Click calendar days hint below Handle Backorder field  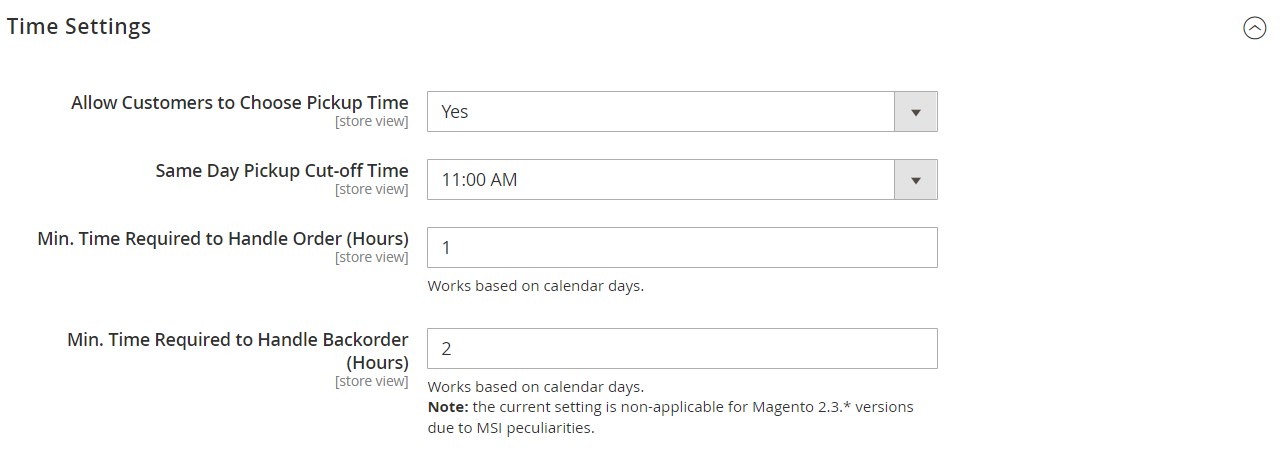point(535,387)
